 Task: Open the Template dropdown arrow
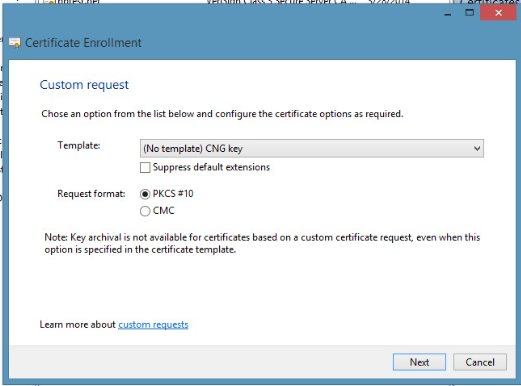(477, 149)
